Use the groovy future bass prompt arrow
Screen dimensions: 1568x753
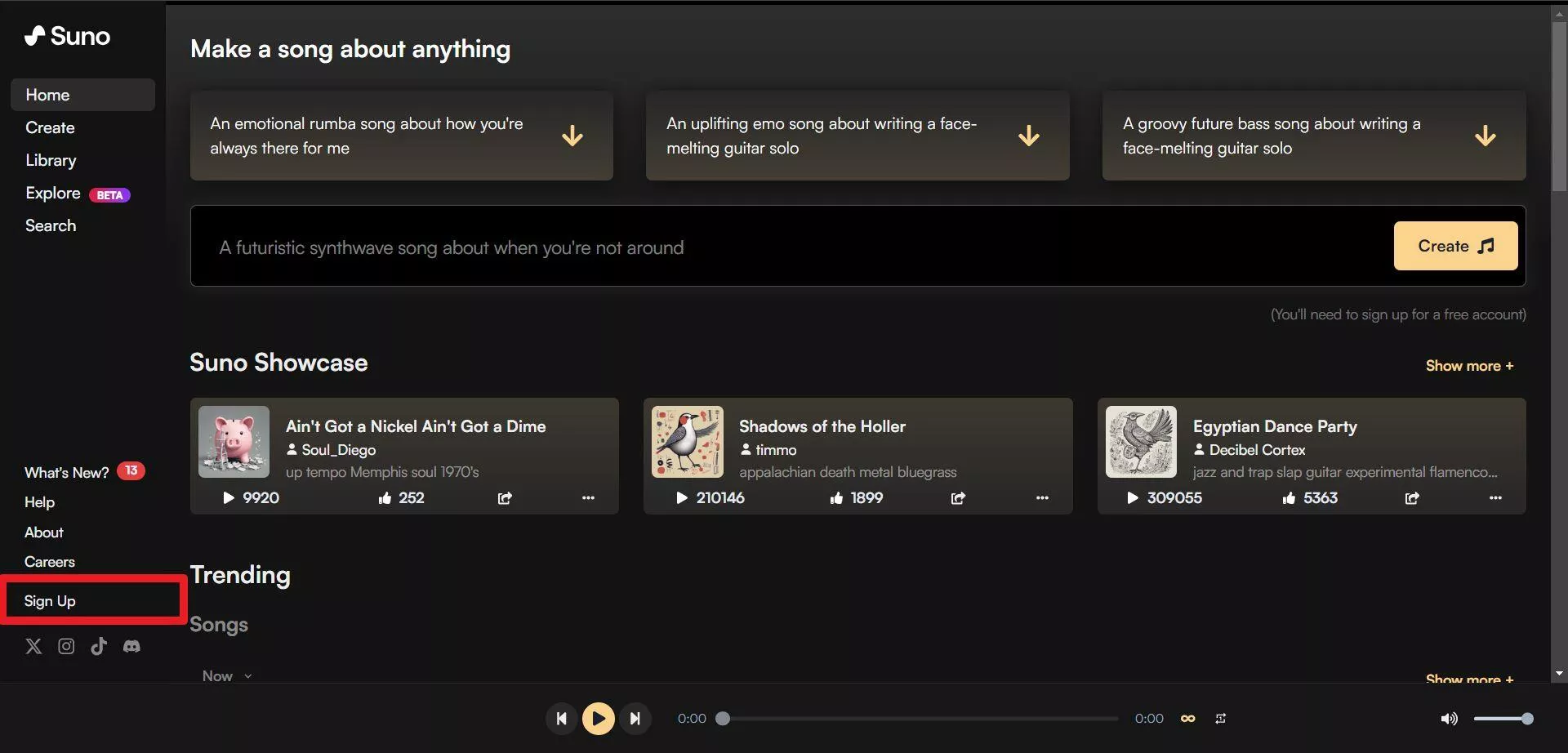click(x=1486, y=136)
